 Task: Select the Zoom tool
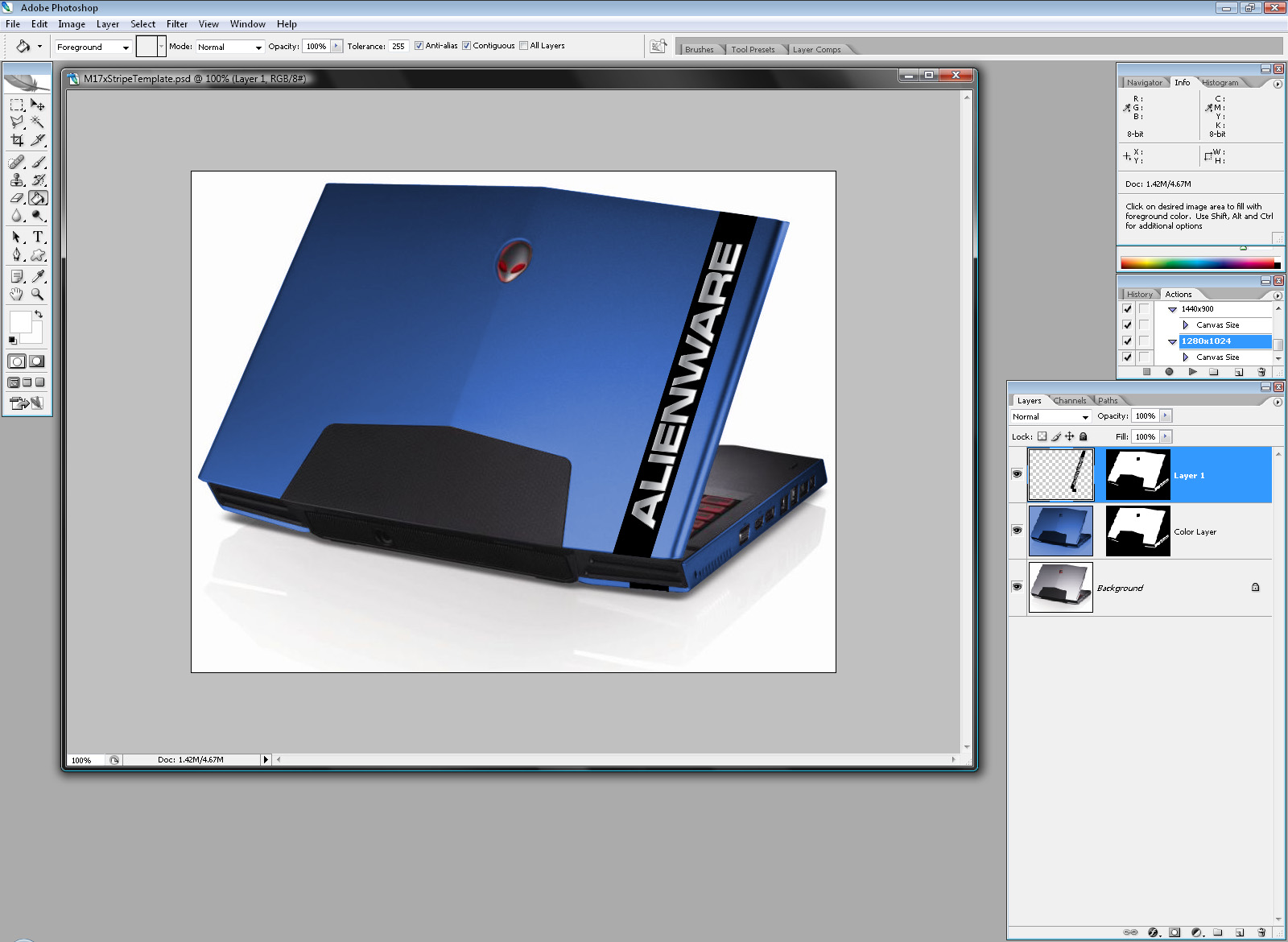(x=38, y=295)
